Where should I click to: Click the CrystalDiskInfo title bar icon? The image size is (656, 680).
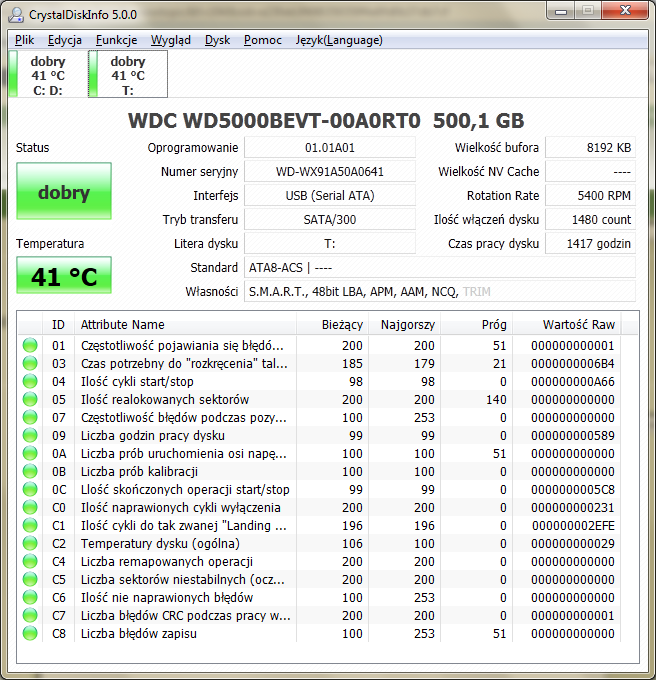click(x=16, y=14)
